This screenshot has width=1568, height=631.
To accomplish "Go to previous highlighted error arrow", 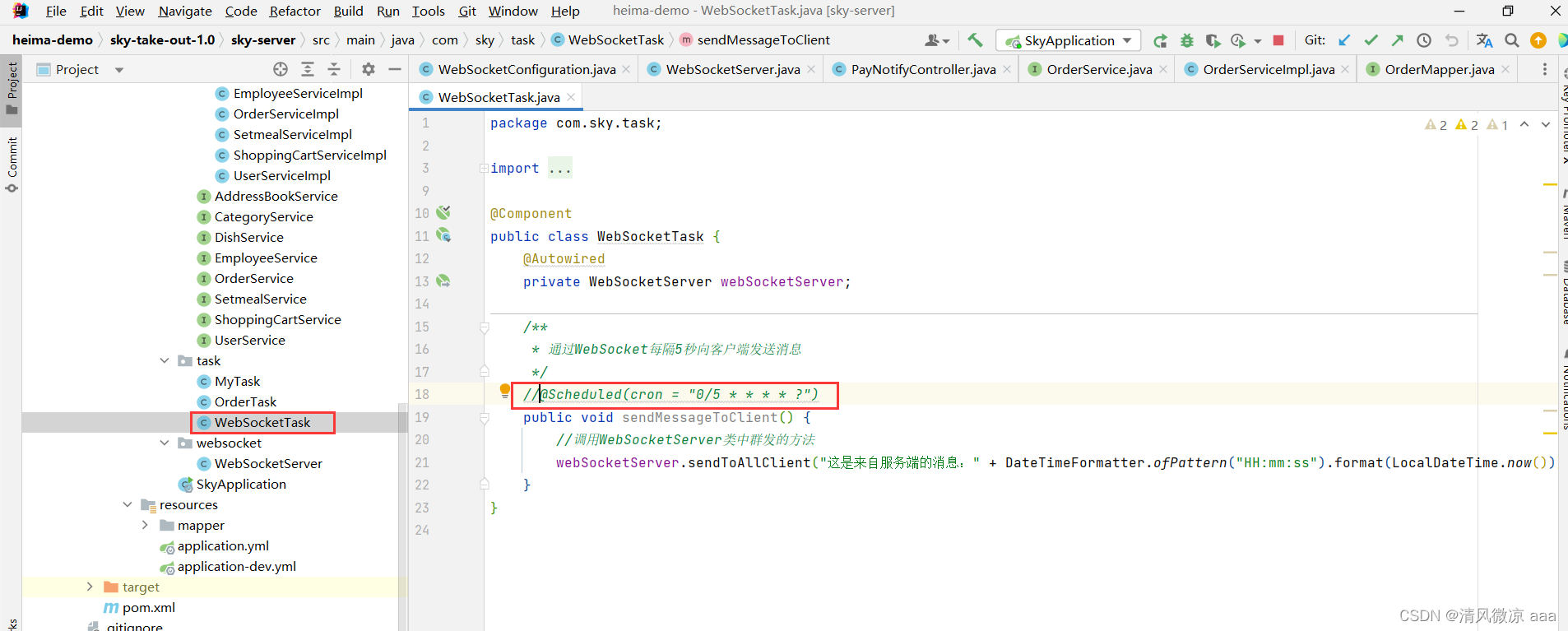I will pos(1524,124).
